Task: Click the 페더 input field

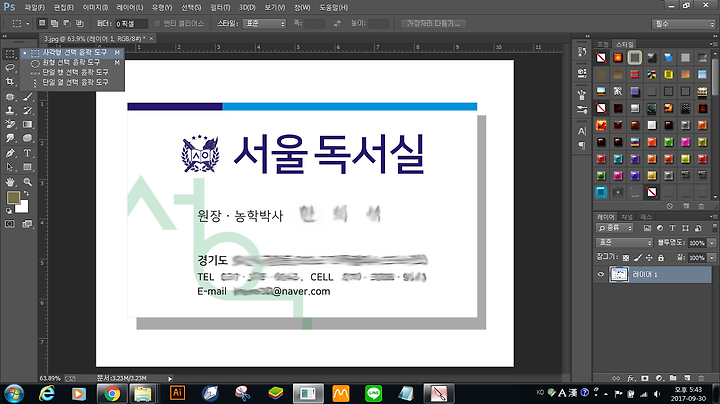Action: coord(131,23)
